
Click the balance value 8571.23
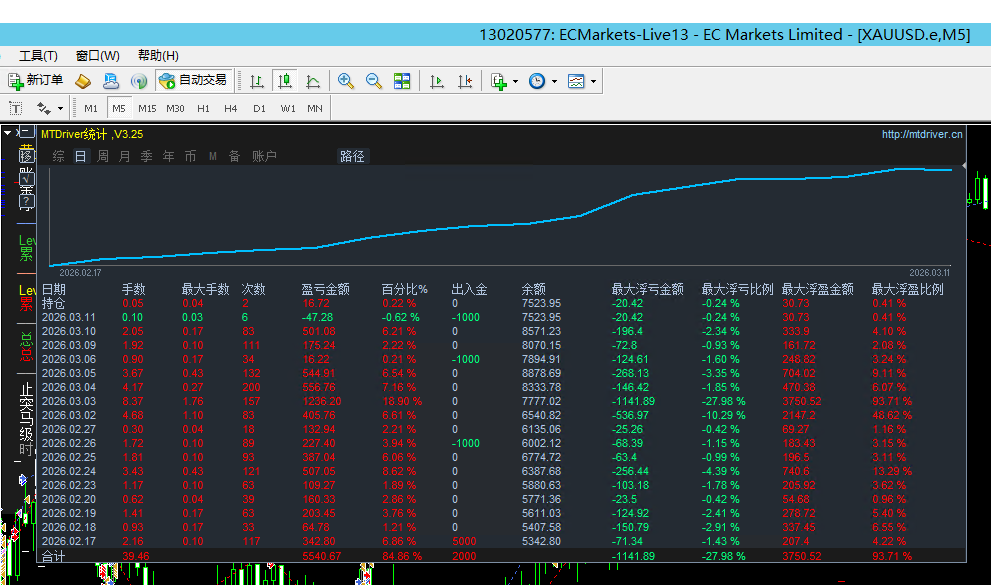click(x=541, y=331)
